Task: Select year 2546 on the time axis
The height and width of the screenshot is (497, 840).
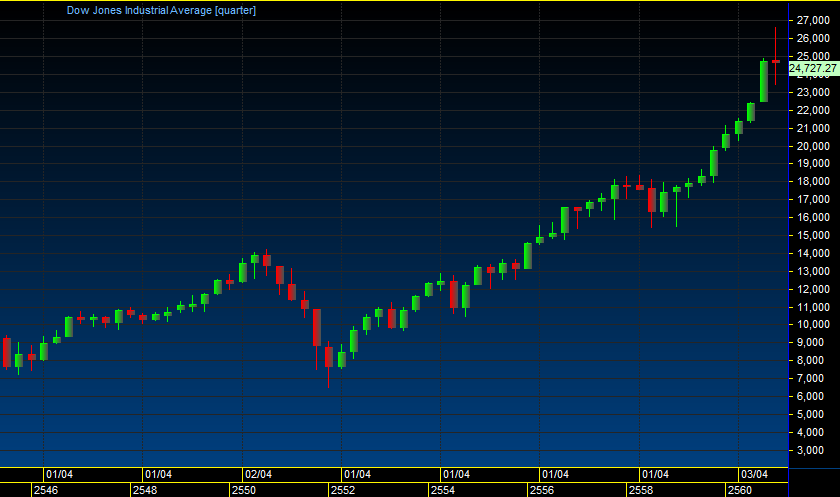Action: [x=46, y=490]
